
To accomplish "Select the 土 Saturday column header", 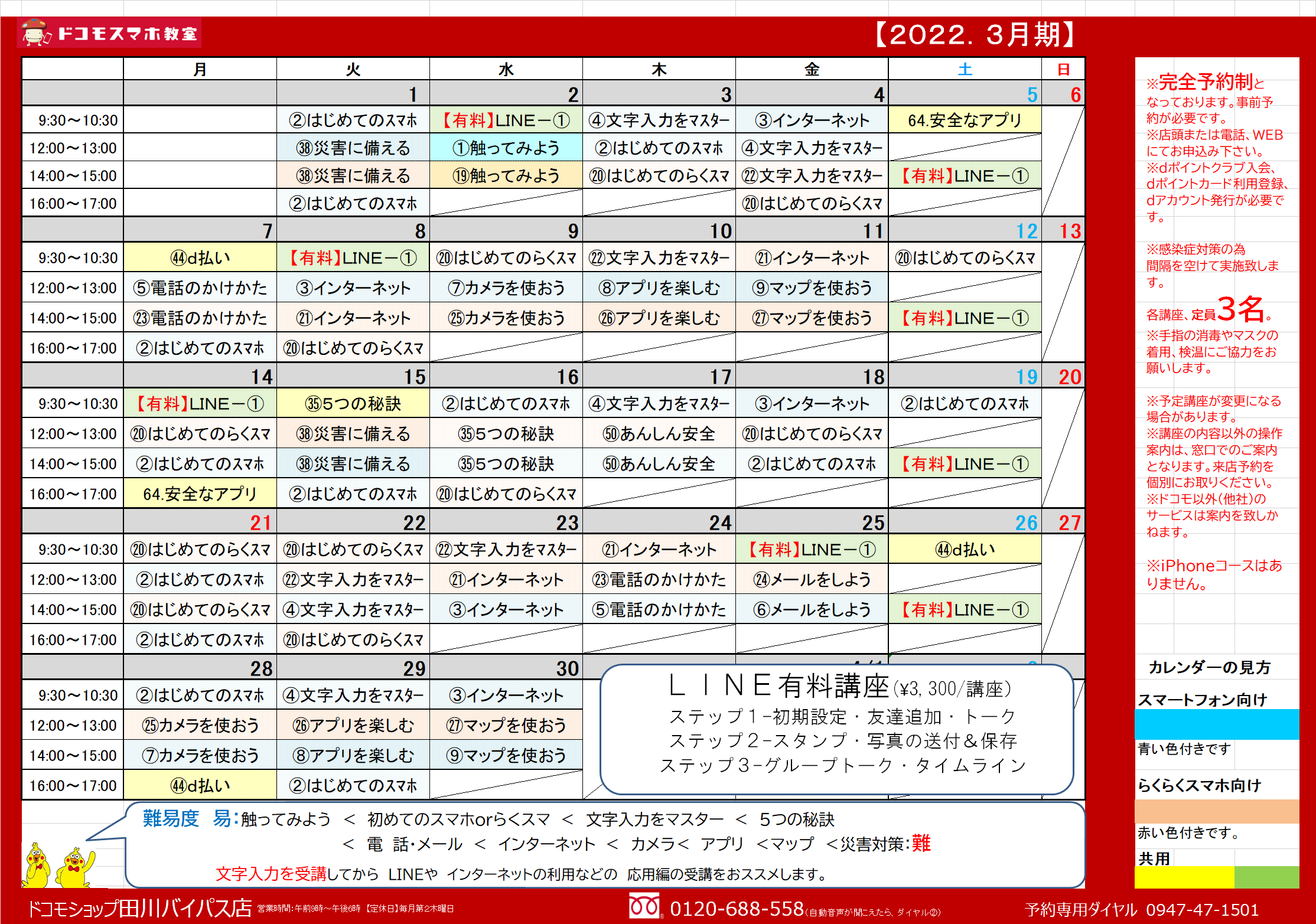I will coord(965,70).
